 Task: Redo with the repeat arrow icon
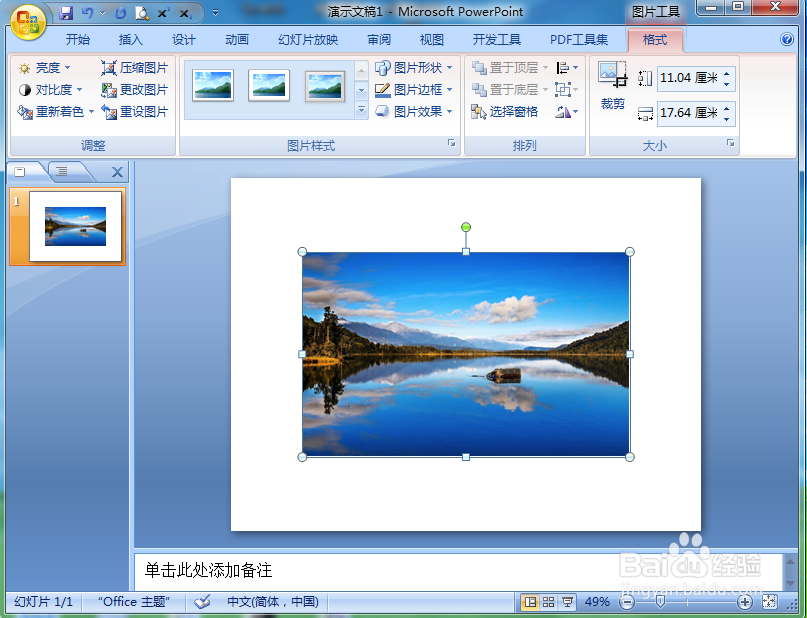coord(120,13)
